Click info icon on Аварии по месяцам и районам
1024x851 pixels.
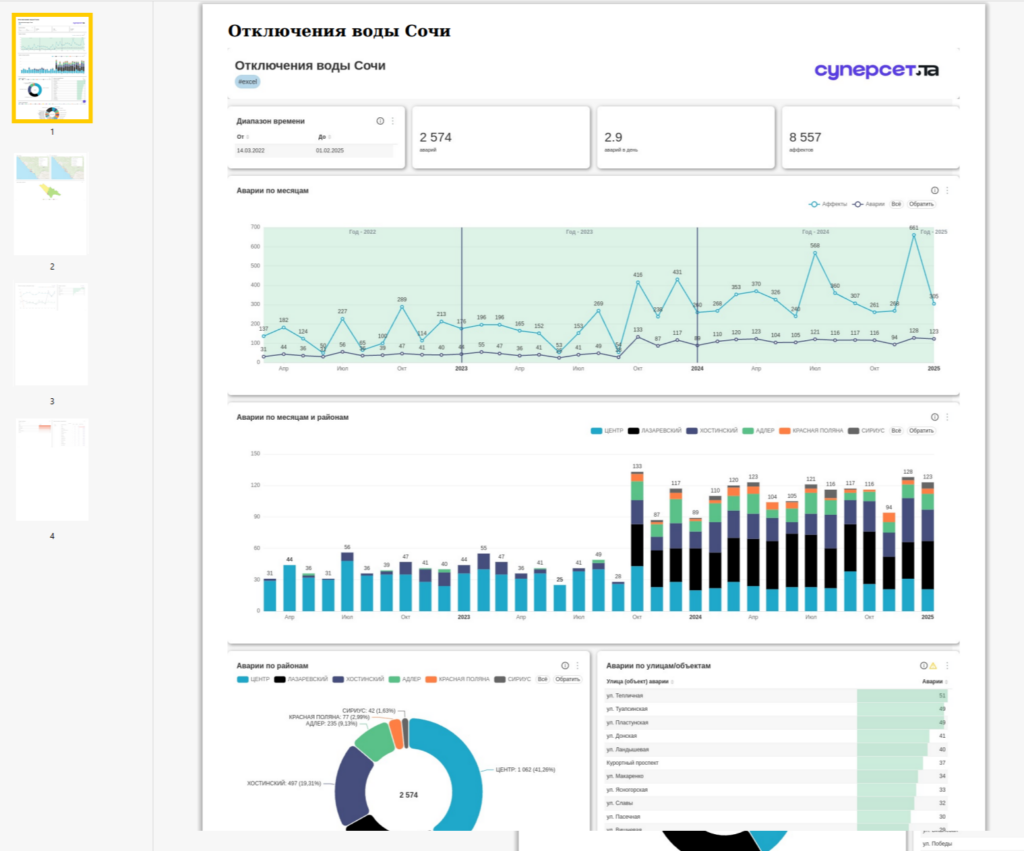pyautogui.click(x=935, y=417)
